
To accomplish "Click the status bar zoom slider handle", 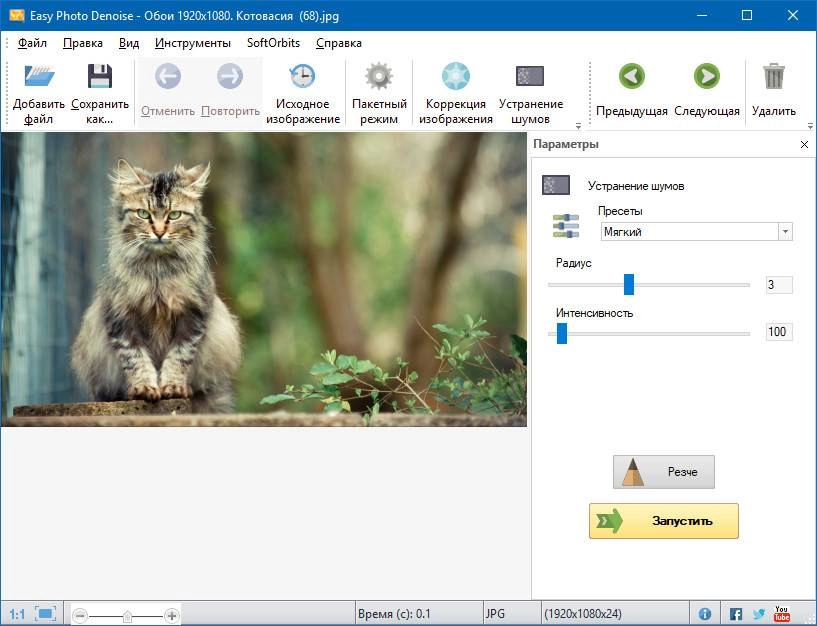I will point(127,617).
